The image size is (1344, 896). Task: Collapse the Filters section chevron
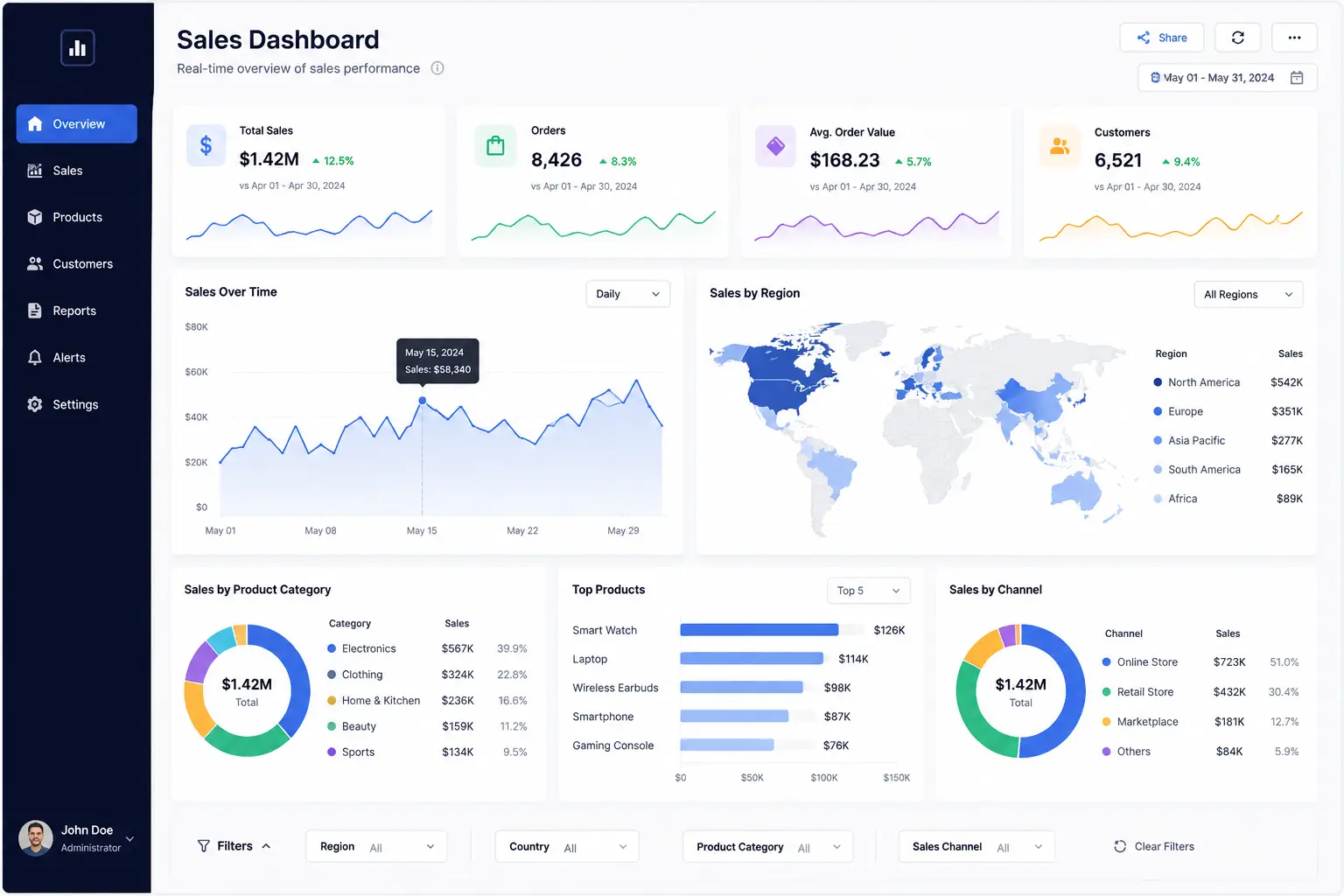click(x=266, y=846)
